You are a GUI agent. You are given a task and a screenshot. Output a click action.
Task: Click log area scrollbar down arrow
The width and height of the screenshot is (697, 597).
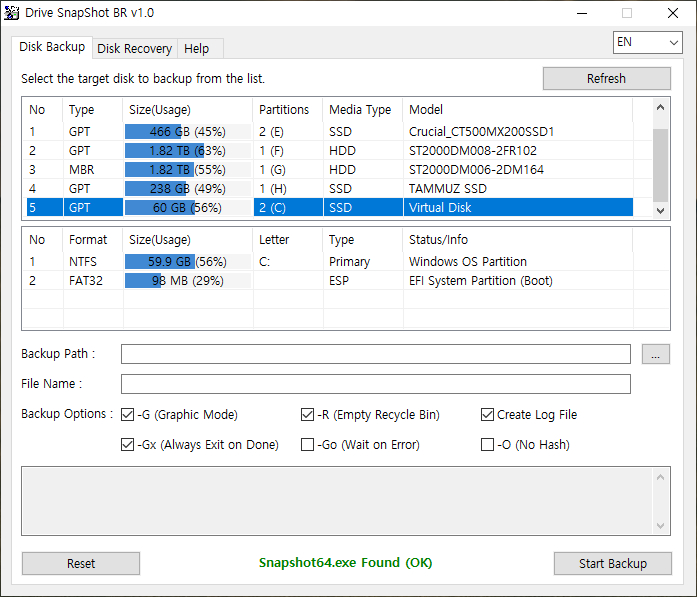click(x=661, y=526)
